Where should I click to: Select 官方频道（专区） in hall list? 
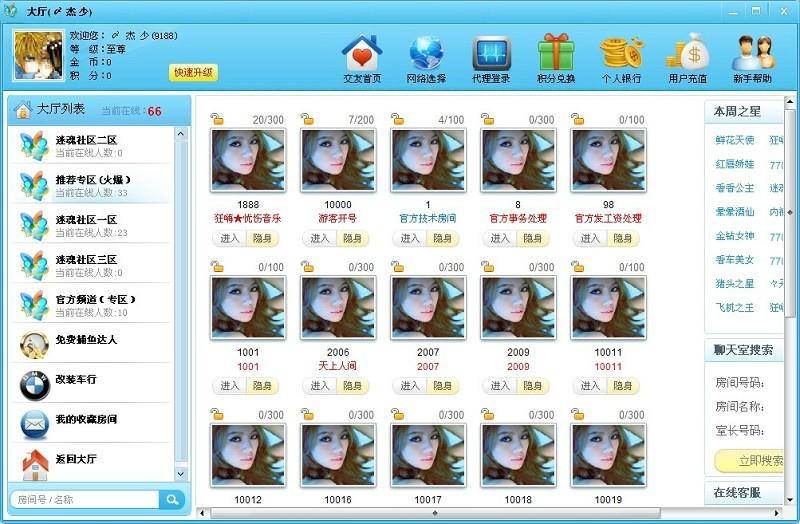[94, 305]
